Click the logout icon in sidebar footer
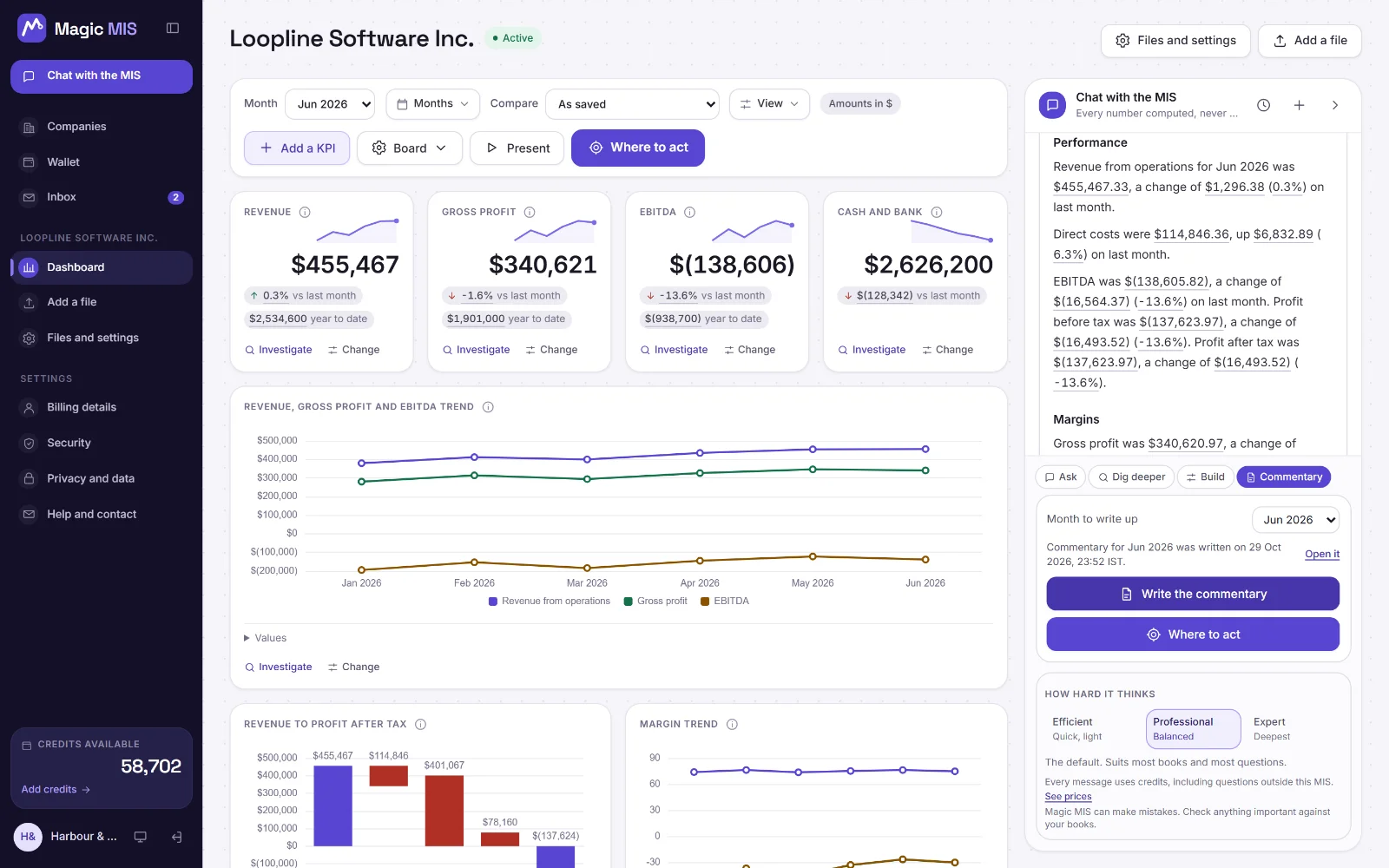Screen dimensions: 1389x868 tap(176, 837)
